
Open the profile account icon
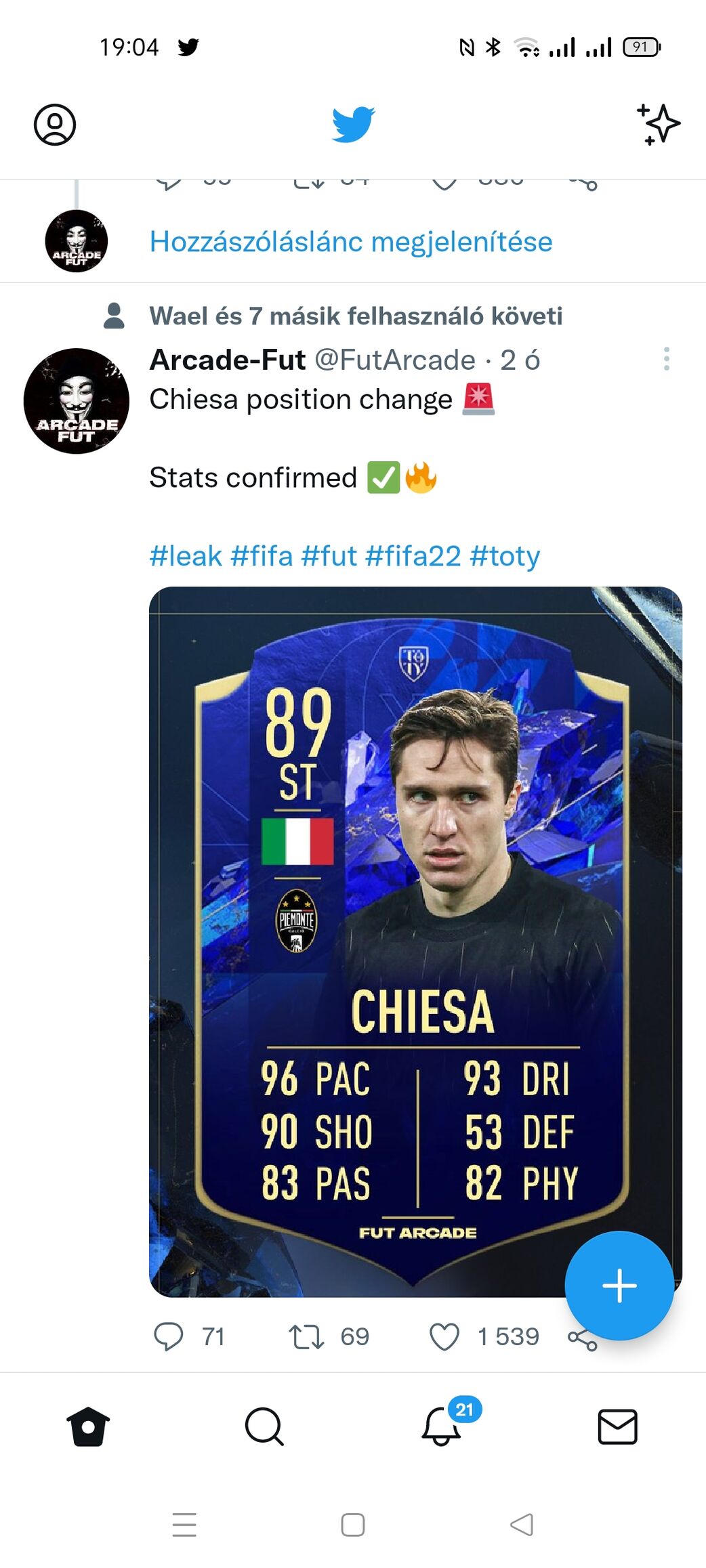coord(55,125)
